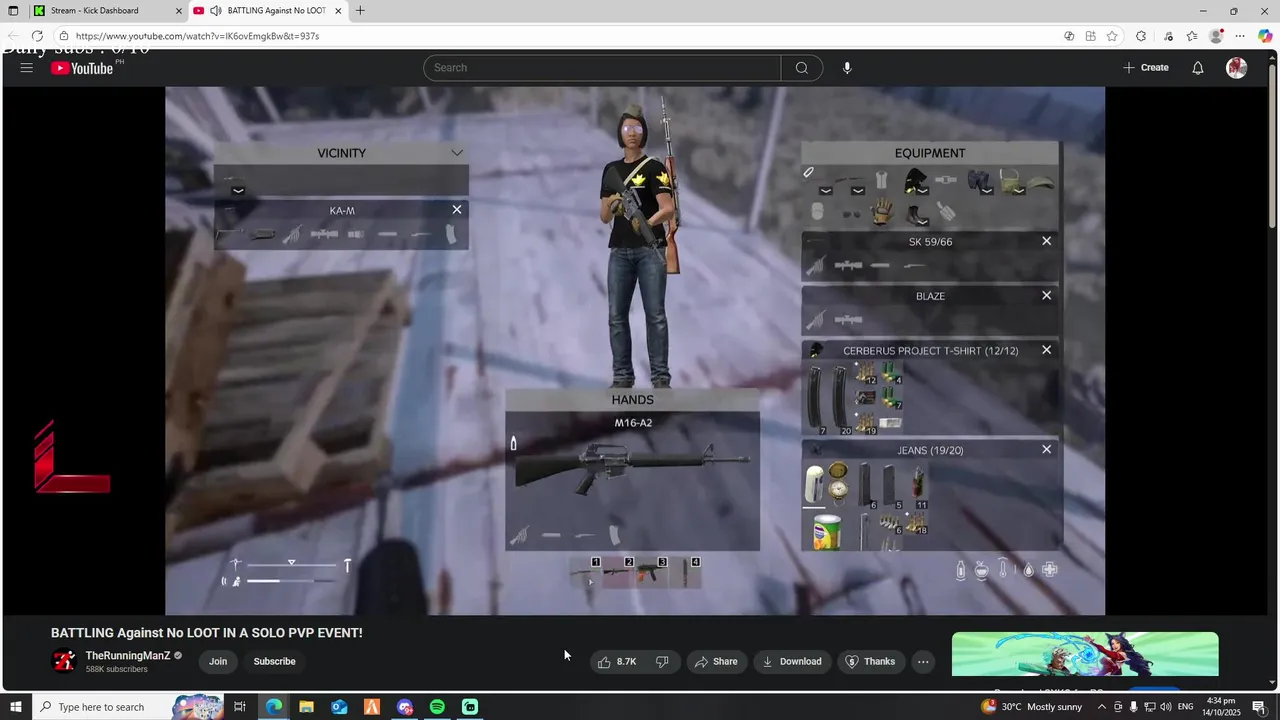The image size is (1280, 720).
Task: Open the YouTube account avatar menu
Action: tap(1237, 68)
